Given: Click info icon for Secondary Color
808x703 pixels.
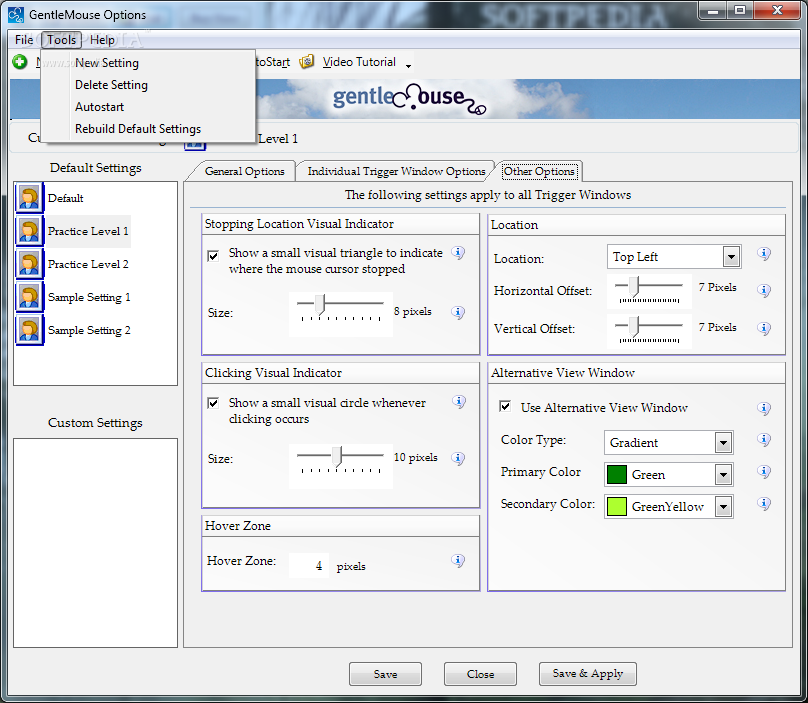Looking at the screenshot, I should (764, 504).
